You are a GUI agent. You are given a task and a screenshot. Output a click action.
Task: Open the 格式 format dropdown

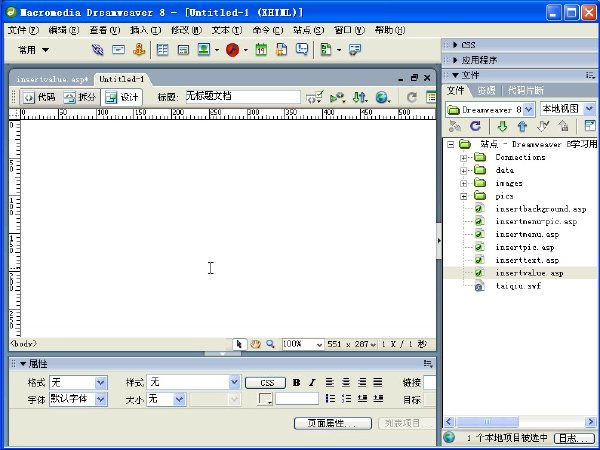click(101, 382)
